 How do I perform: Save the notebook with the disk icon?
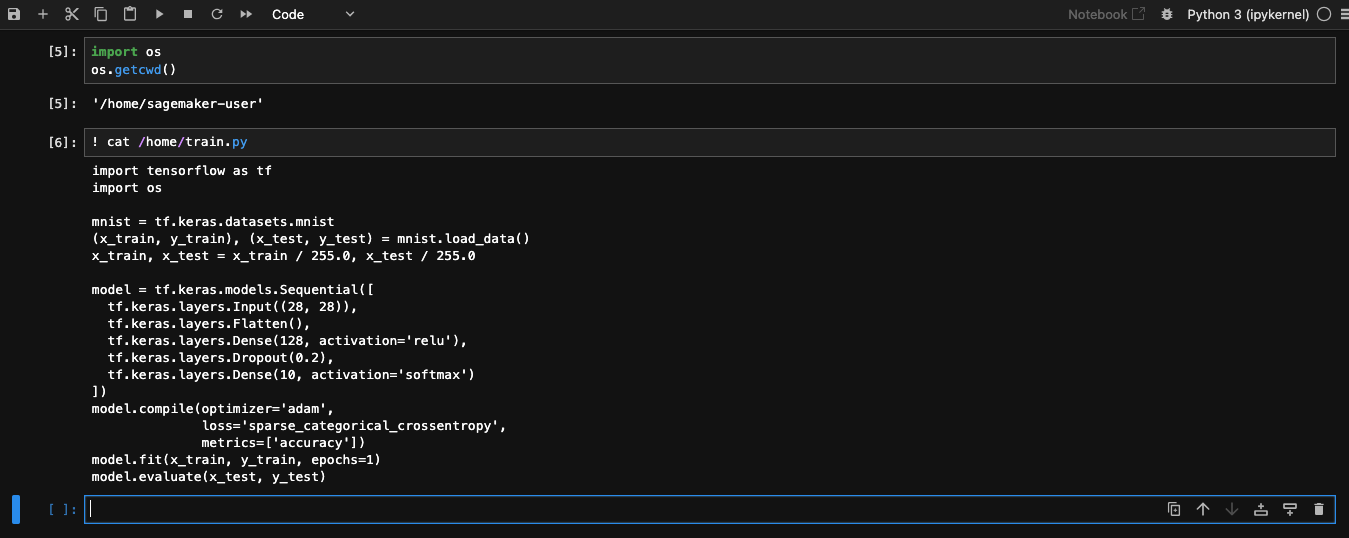(14, 15)
